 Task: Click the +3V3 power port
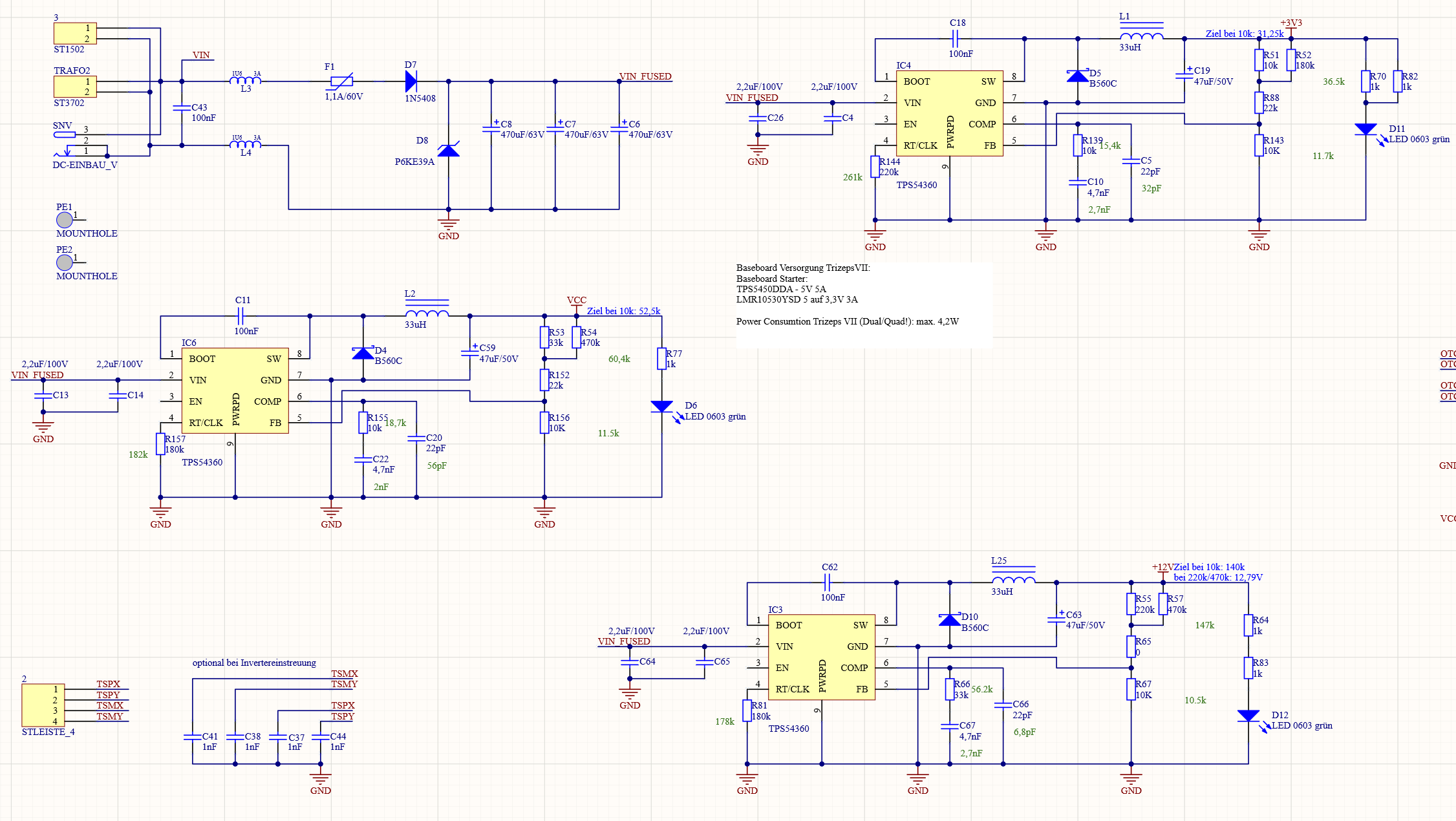tap(1291, 27)
